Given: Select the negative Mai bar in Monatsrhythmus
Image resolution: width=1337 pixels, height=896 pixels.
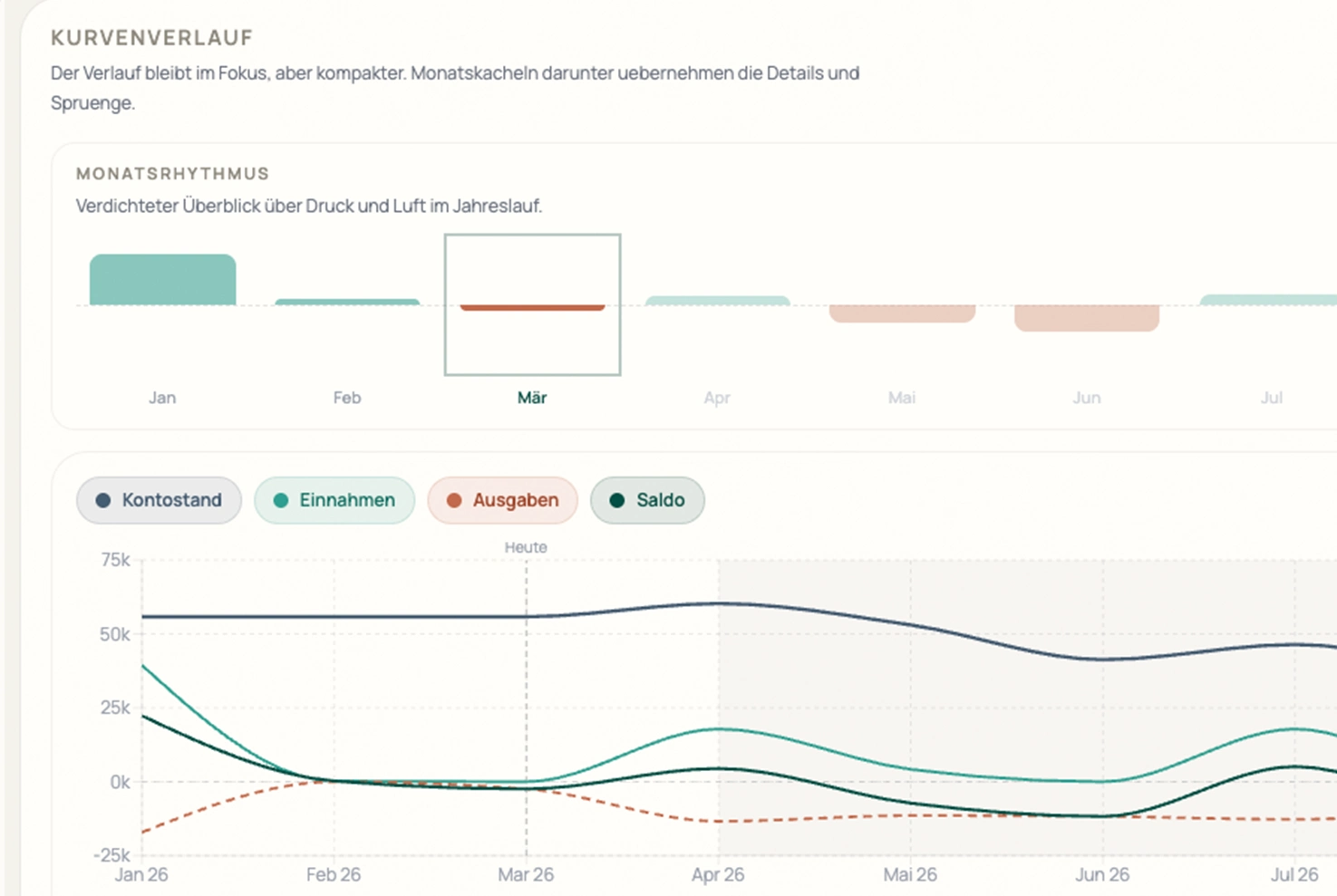Looking at the screenshot, I should coord(902,313).
